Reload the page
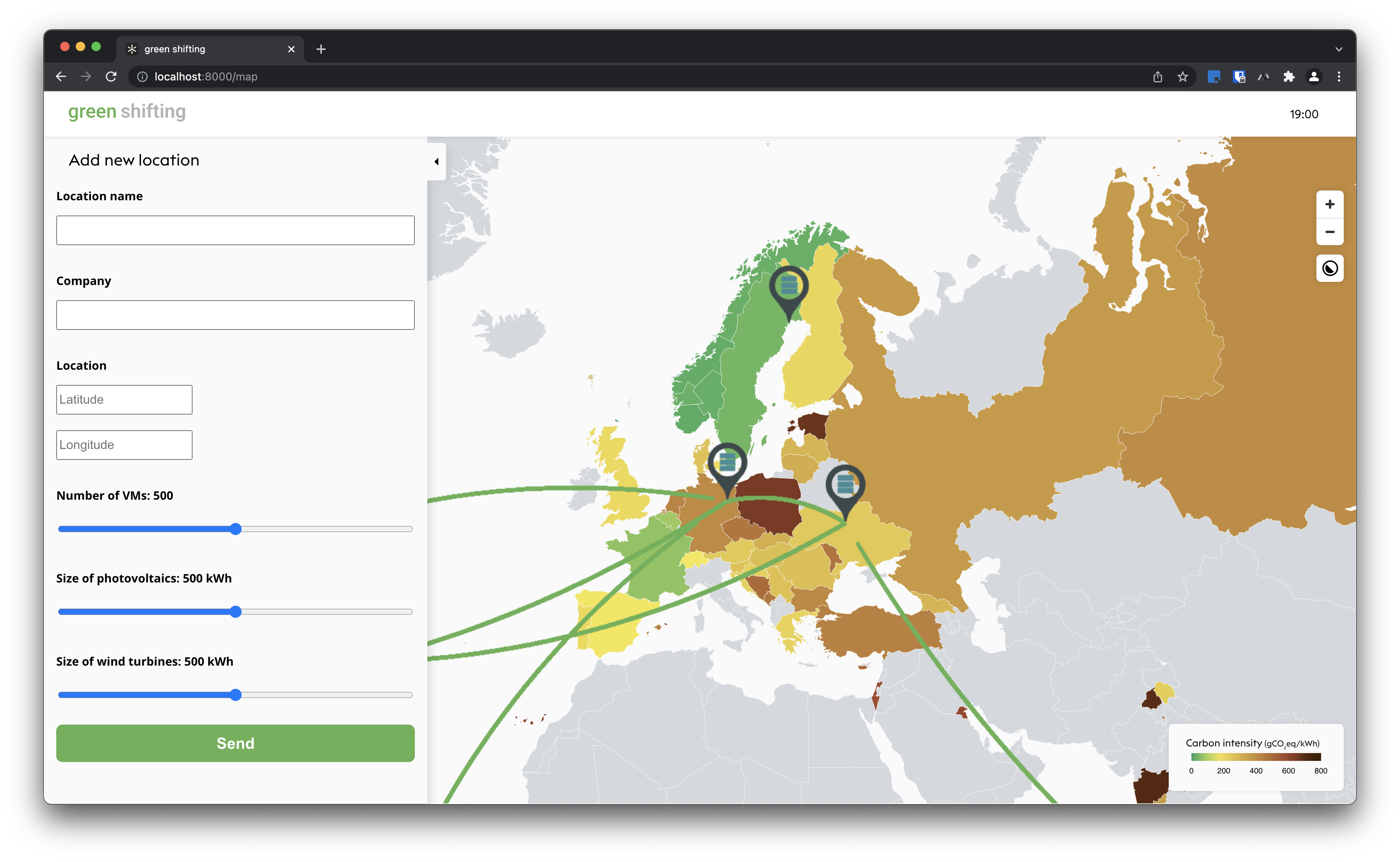This screenshot has width=1400, height=862. [x=111, y=77]
